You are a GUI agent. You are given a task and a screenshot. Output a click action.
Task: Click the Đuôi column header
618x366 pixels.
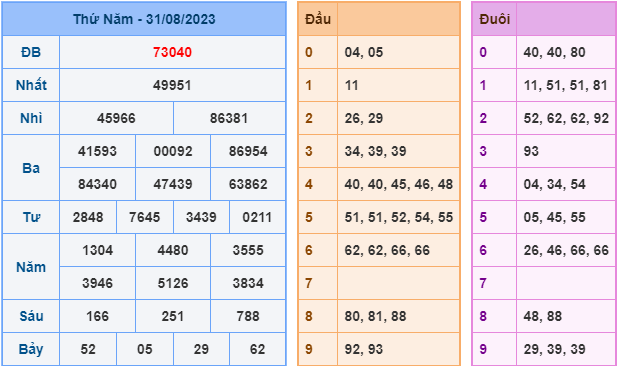coord(495,19)
